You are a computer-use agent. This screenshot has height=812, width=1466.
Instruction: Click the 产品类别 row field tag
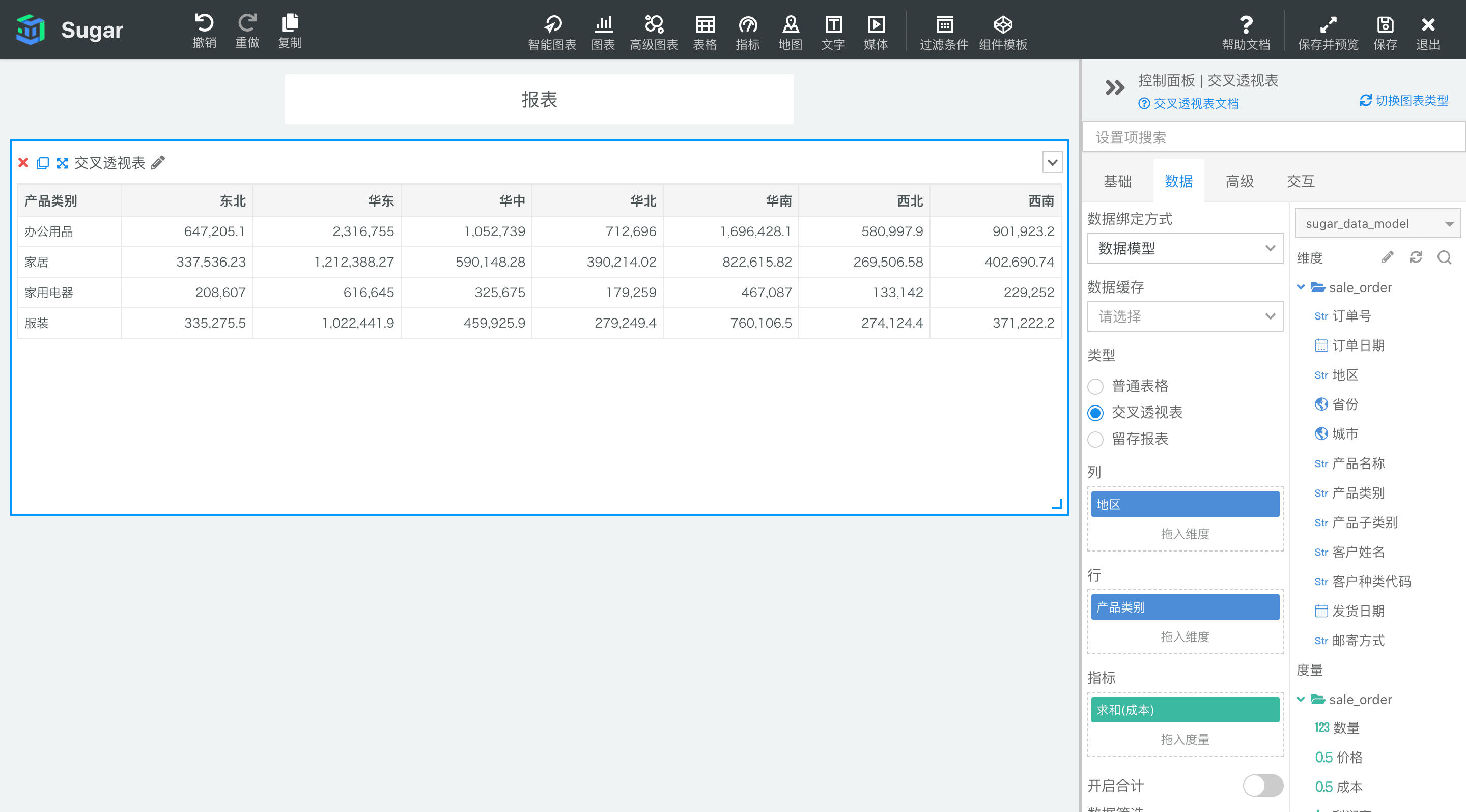[x=1185, y=607]
